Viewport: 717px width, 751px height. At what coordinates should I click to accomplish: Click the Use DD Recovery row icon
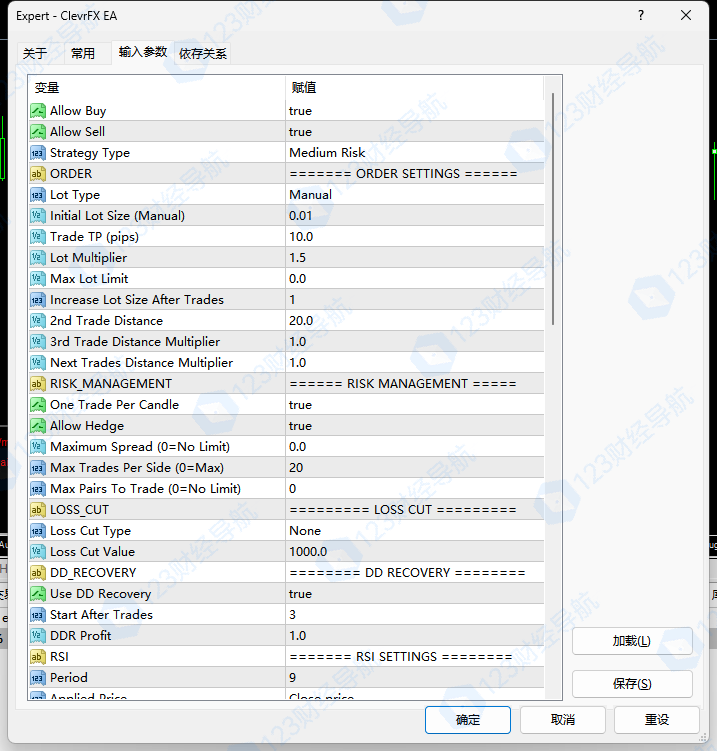[x=38, y=594]
